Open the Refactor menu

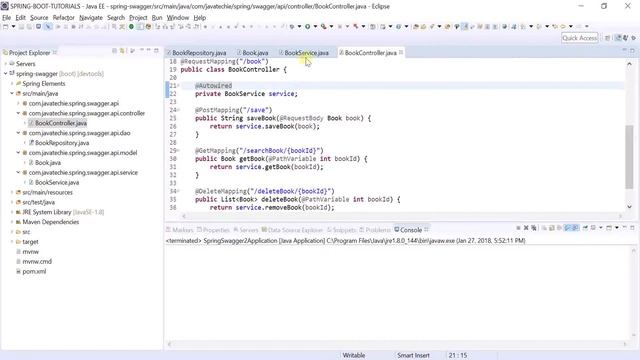click(64, 18)
